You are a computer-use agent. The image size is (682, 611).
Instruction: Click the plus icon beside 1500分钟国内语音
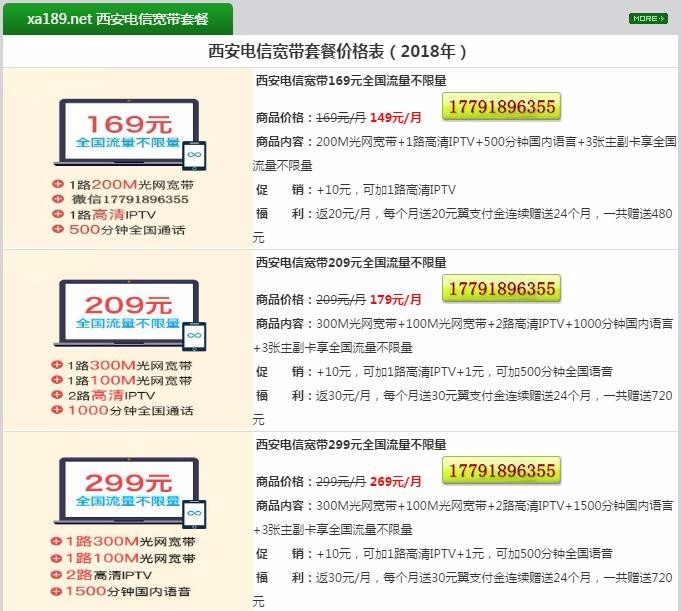tap(57, 591)
